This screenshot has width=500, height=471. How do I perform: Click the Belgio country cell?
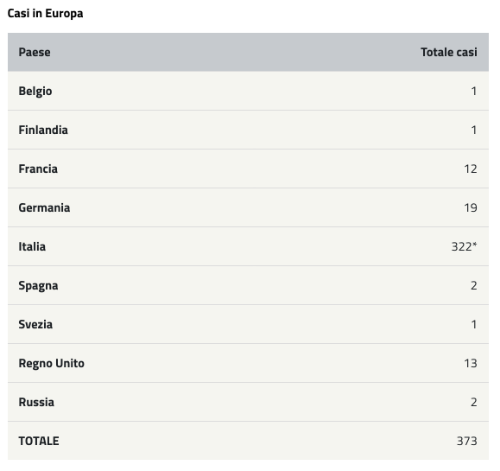point(35,91)
